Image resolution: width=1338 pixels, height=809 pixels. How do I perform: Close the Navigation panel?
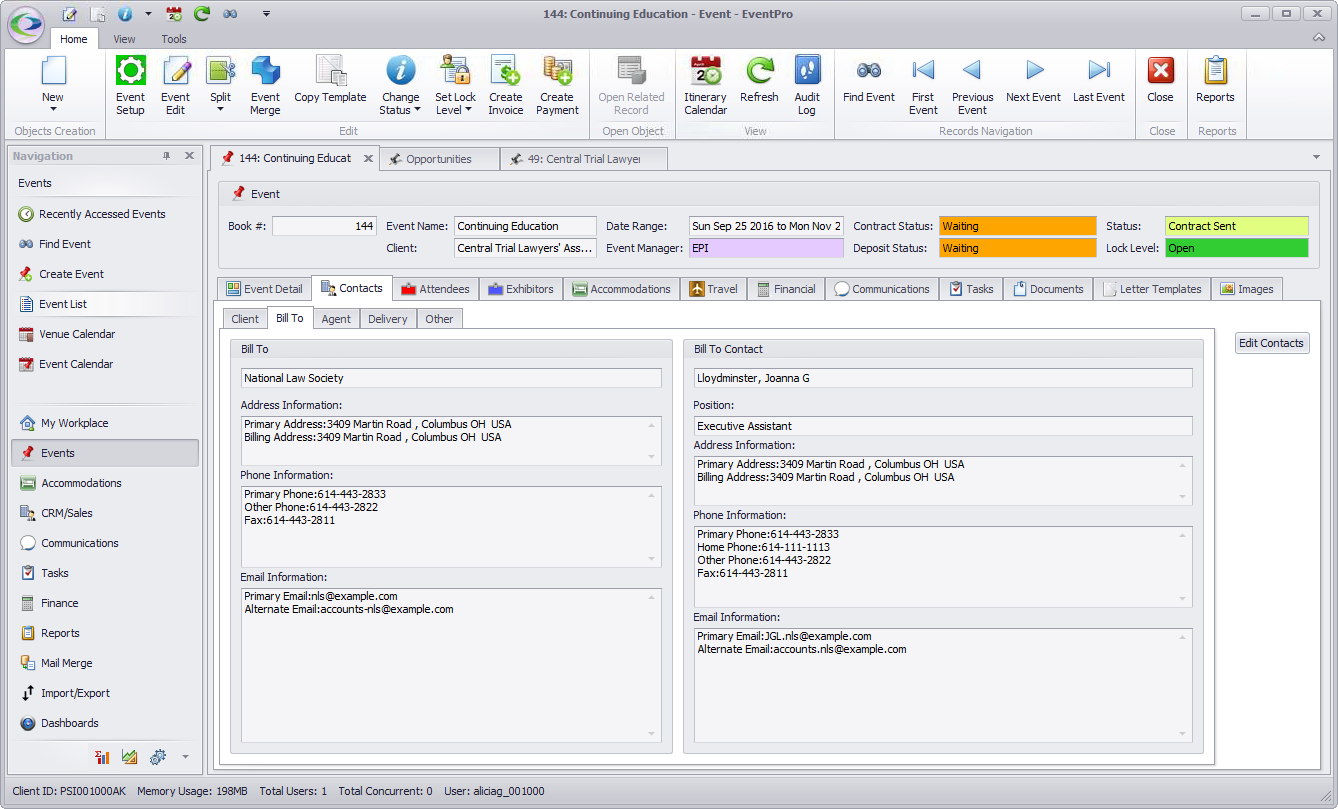(189, 156)
